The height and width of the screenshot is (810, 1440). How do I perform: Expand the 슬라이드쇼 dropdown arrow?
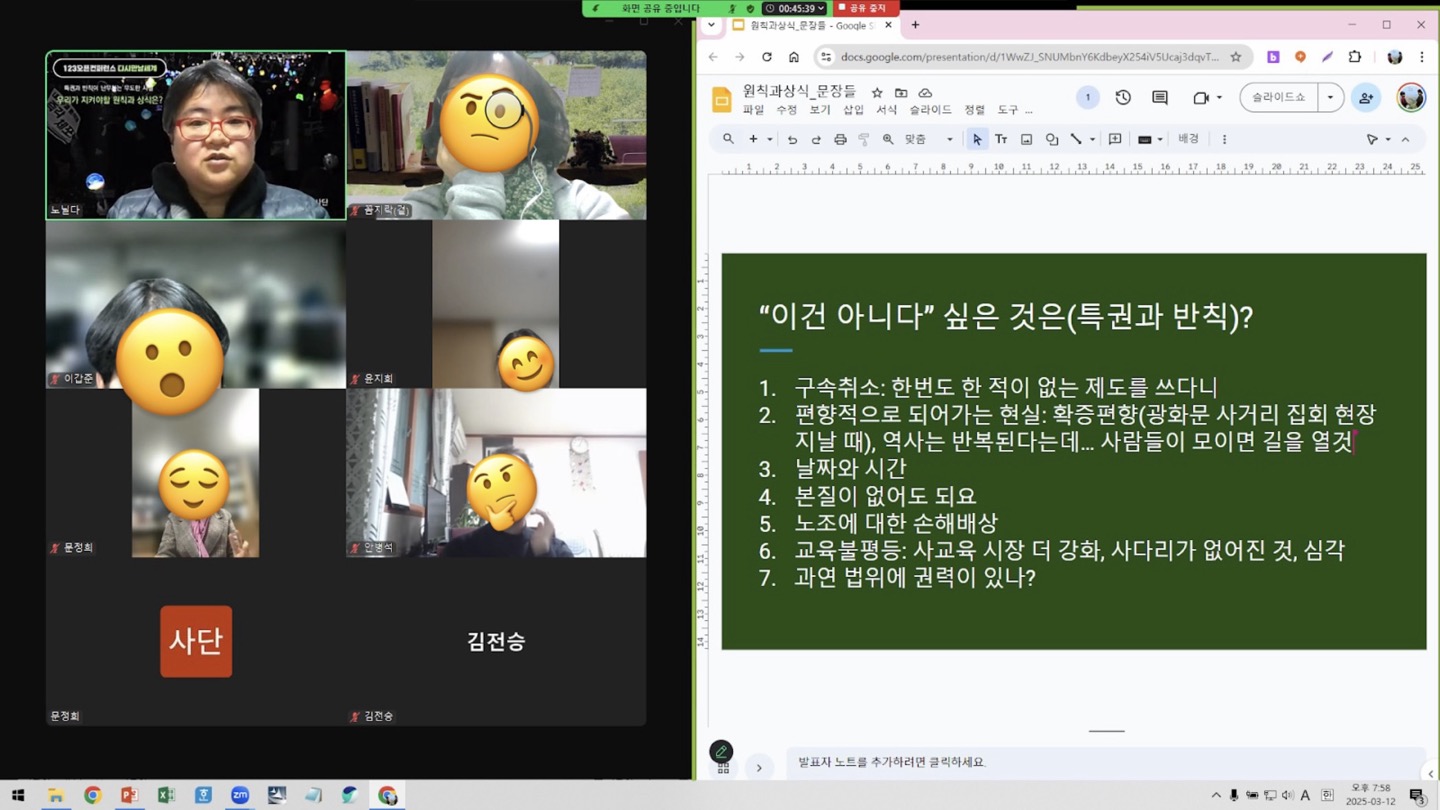pos(1330,97)
